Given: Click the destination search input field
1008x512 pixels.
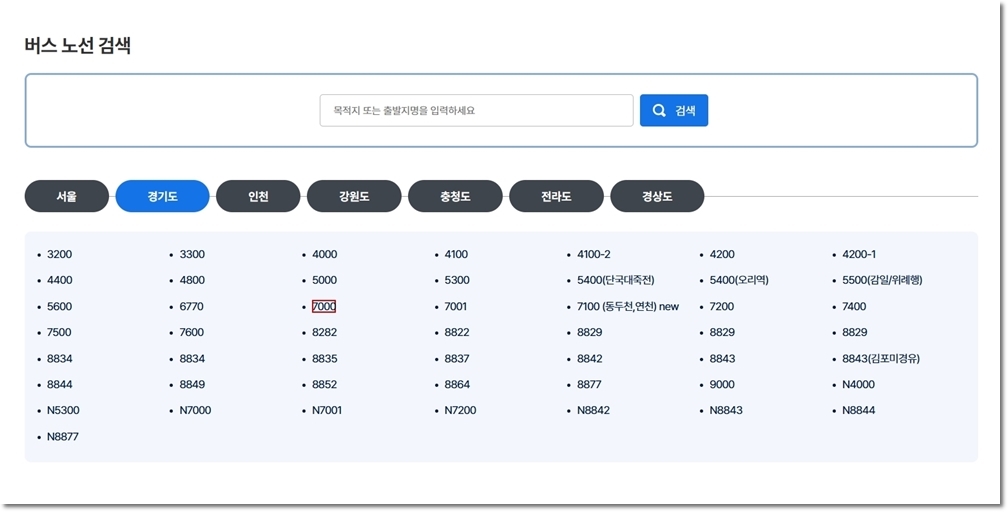Looking at the screenshot, I should pos(476,111).
